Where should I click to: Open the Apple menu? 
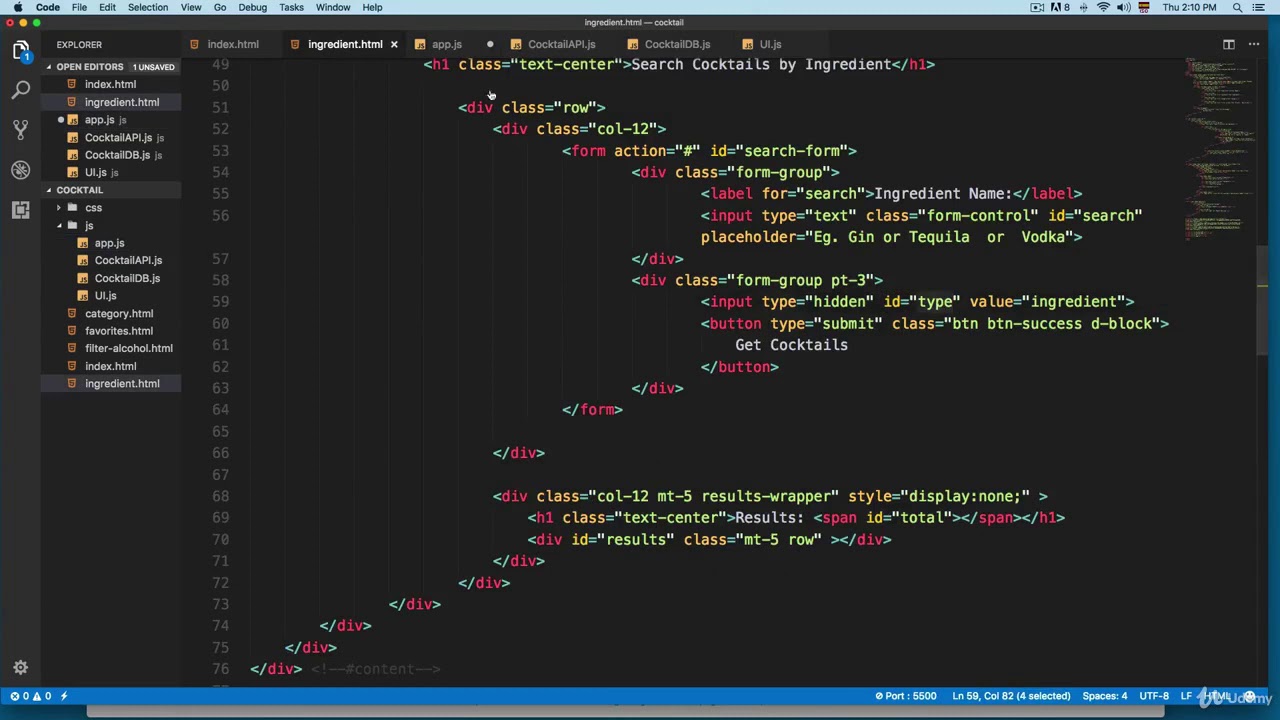pos(18,7)
